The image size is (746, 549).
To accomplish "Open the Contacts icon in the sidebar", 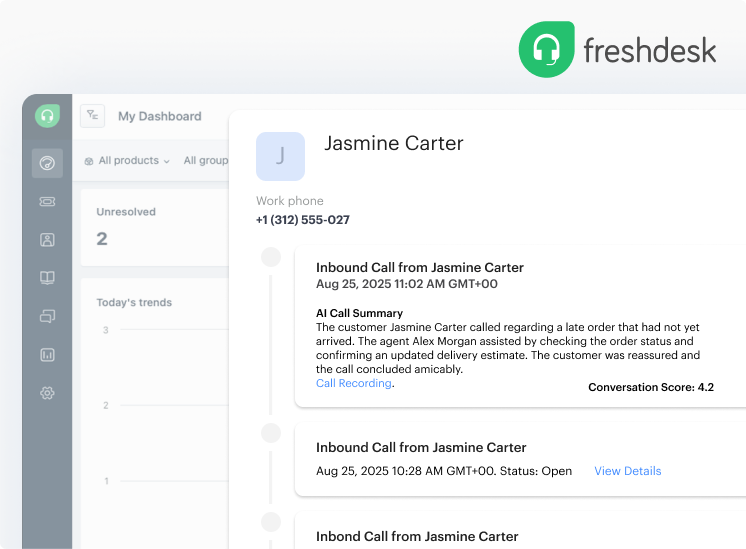I will click(47, 240).
